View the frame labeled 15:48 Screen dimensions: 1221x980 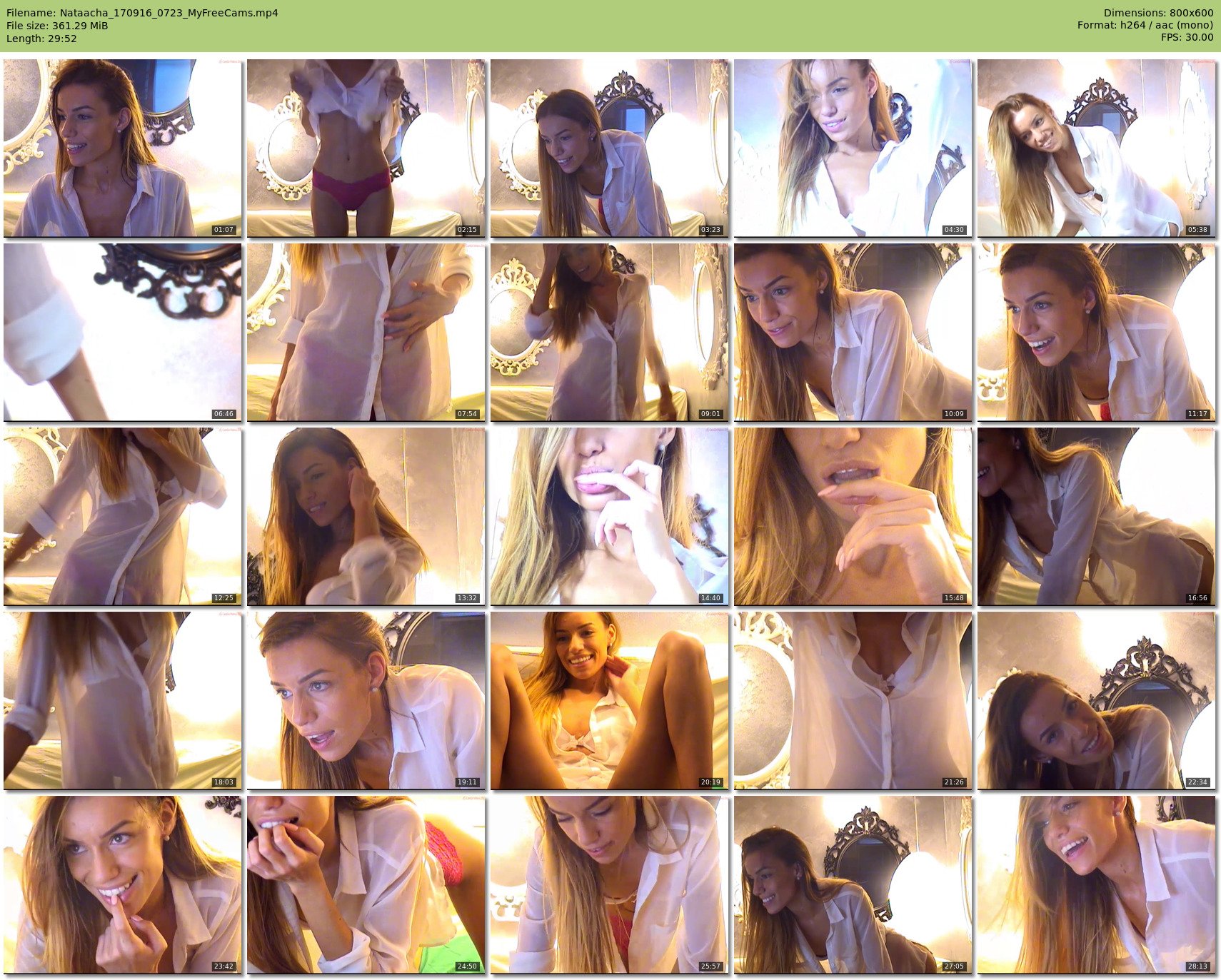[853, 516]
